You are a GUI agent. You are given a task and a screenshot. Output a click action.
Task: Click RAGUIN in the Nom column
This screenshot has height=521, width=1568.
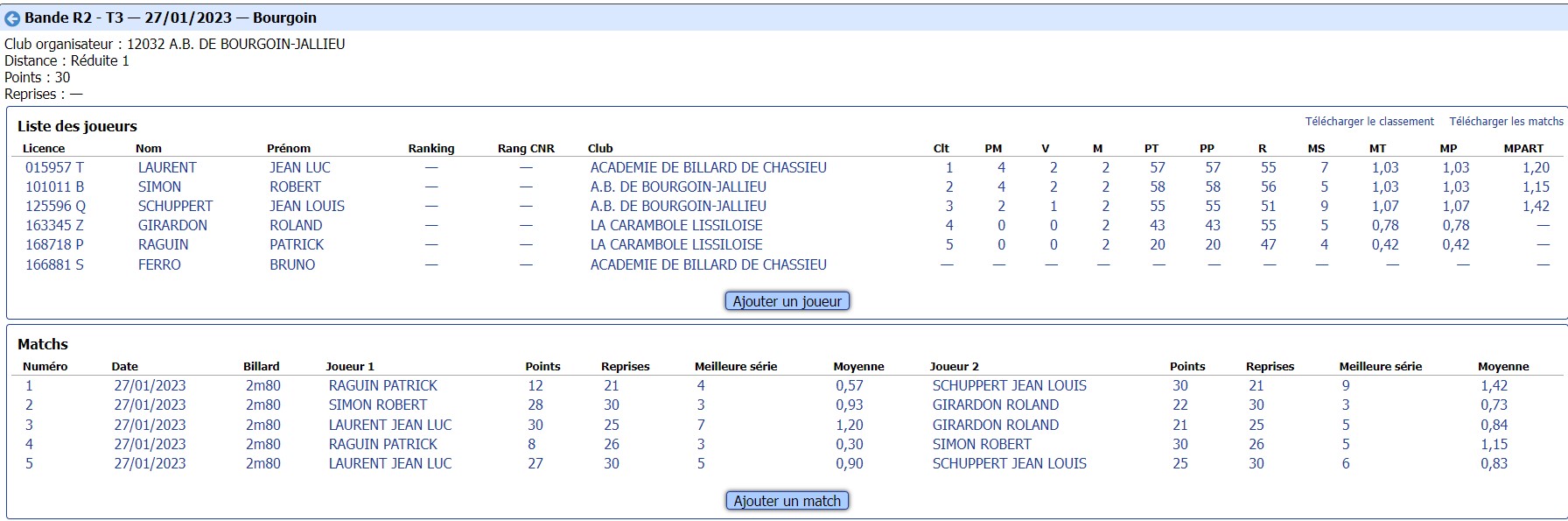tap(163, 244)
